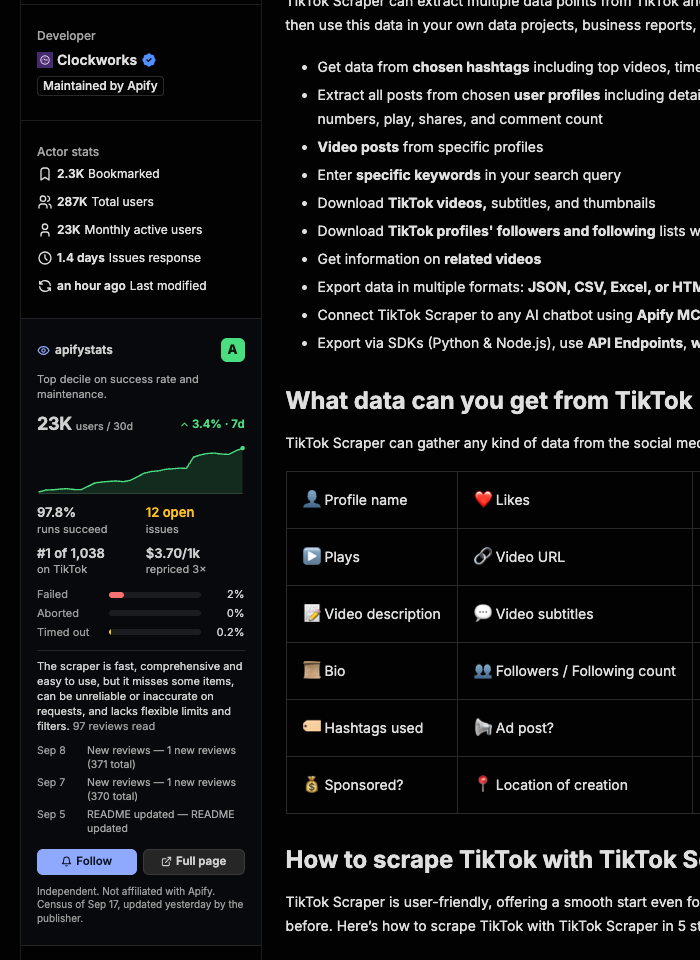Image resolution: width=700 pixels, height=960 pixels.
Task: Click the speech bubble beside Video subtitles
Action: coord(483,613)
